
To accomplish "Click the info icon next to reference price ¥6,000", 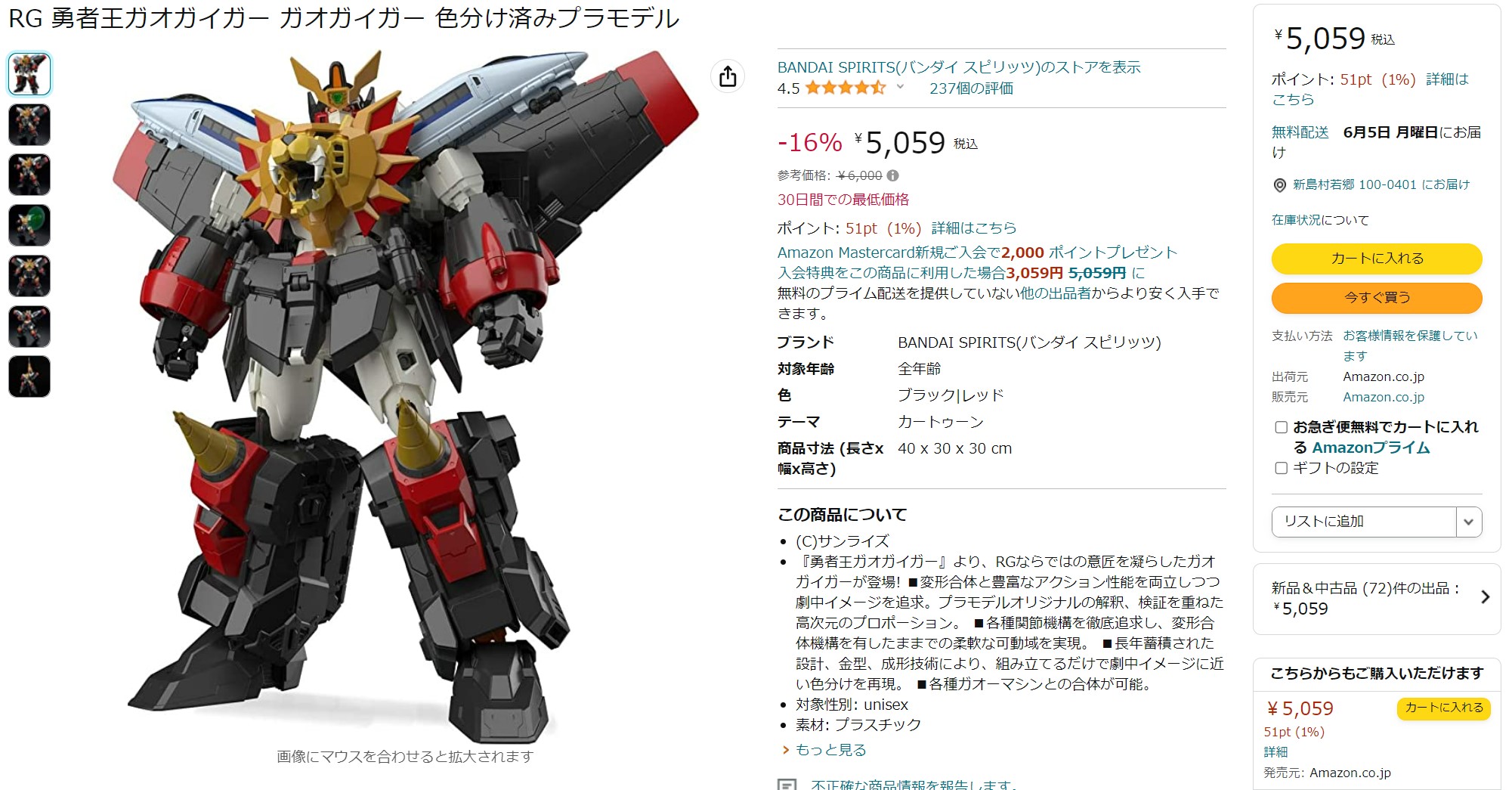I will [892, 175].
